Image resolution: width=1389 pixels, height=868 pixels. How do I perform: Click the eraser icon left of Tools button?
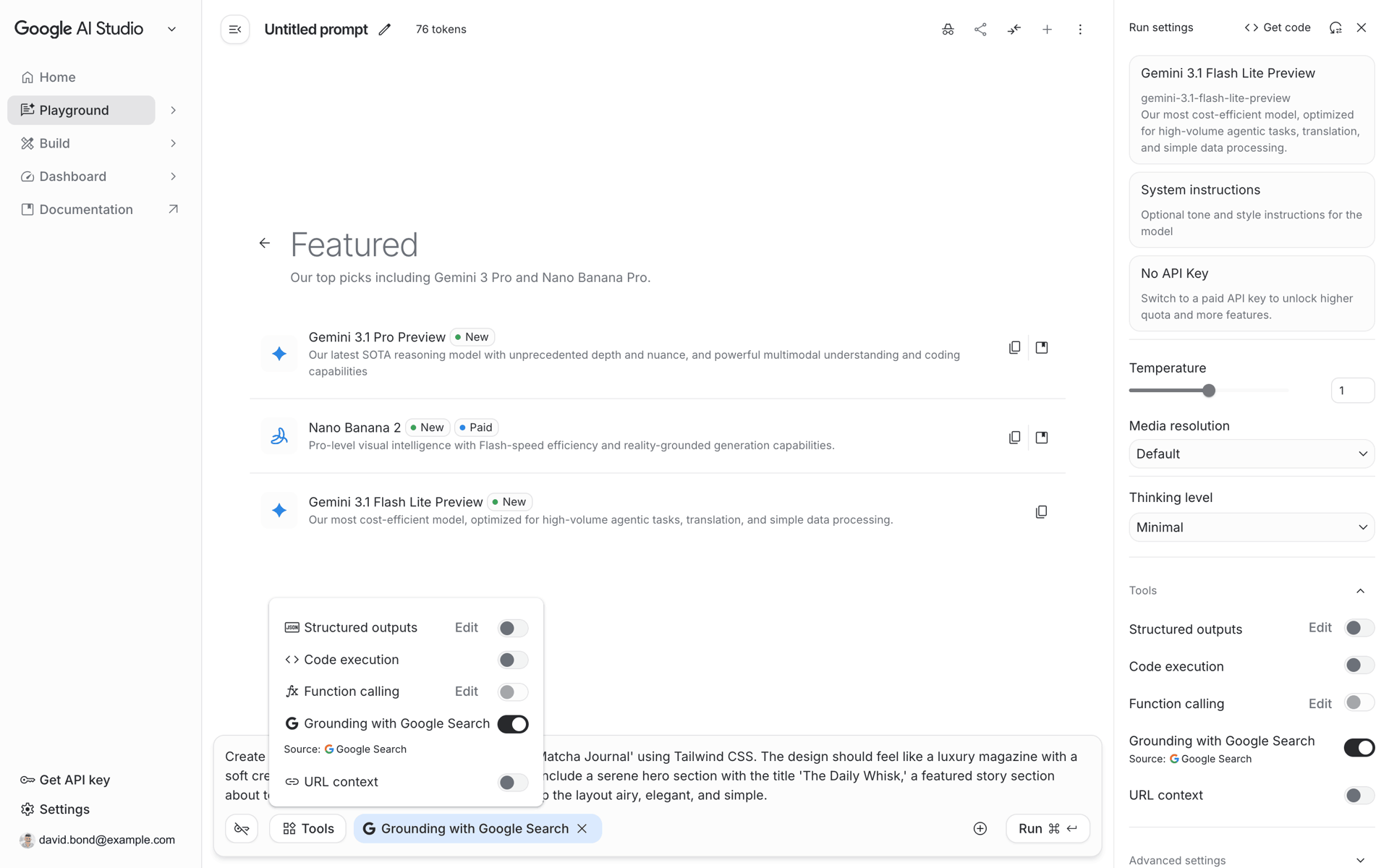(x=242, y=829)
